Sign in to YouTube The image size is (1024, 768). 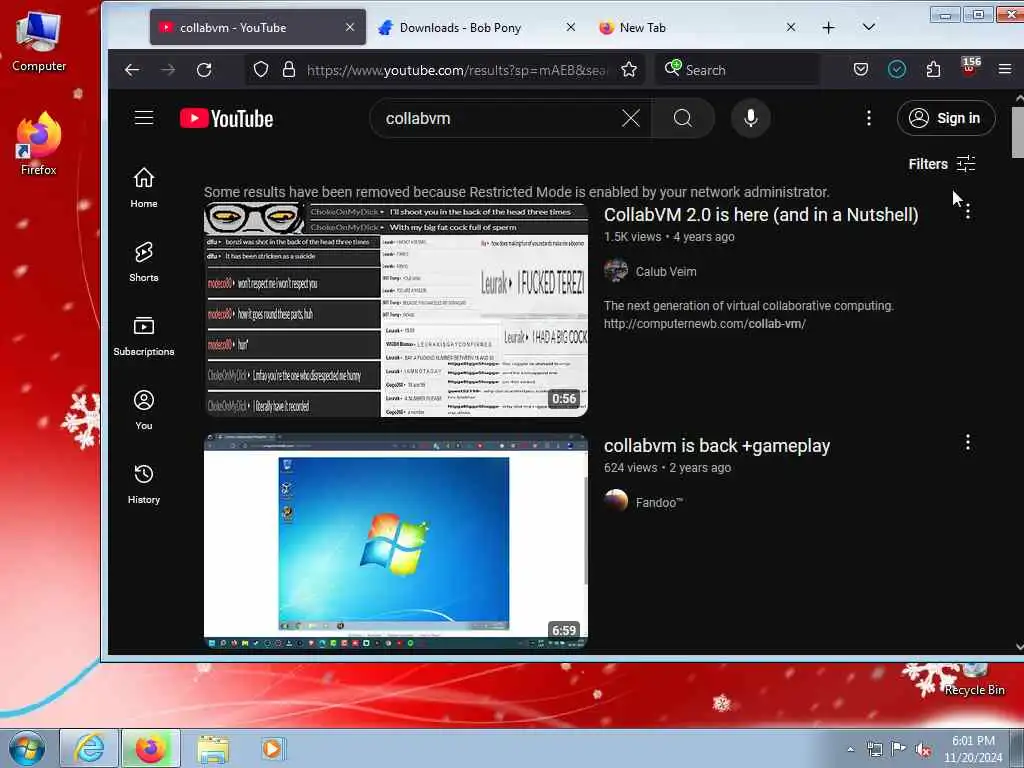point(946,118)
